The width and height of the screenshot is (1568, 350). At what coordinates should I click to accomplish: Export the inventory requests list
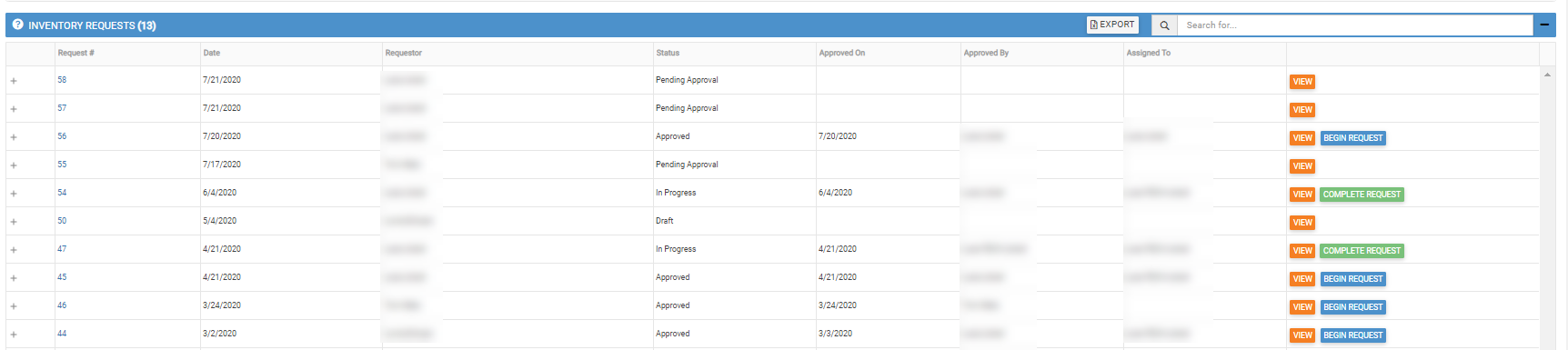tap(1112, 25)
